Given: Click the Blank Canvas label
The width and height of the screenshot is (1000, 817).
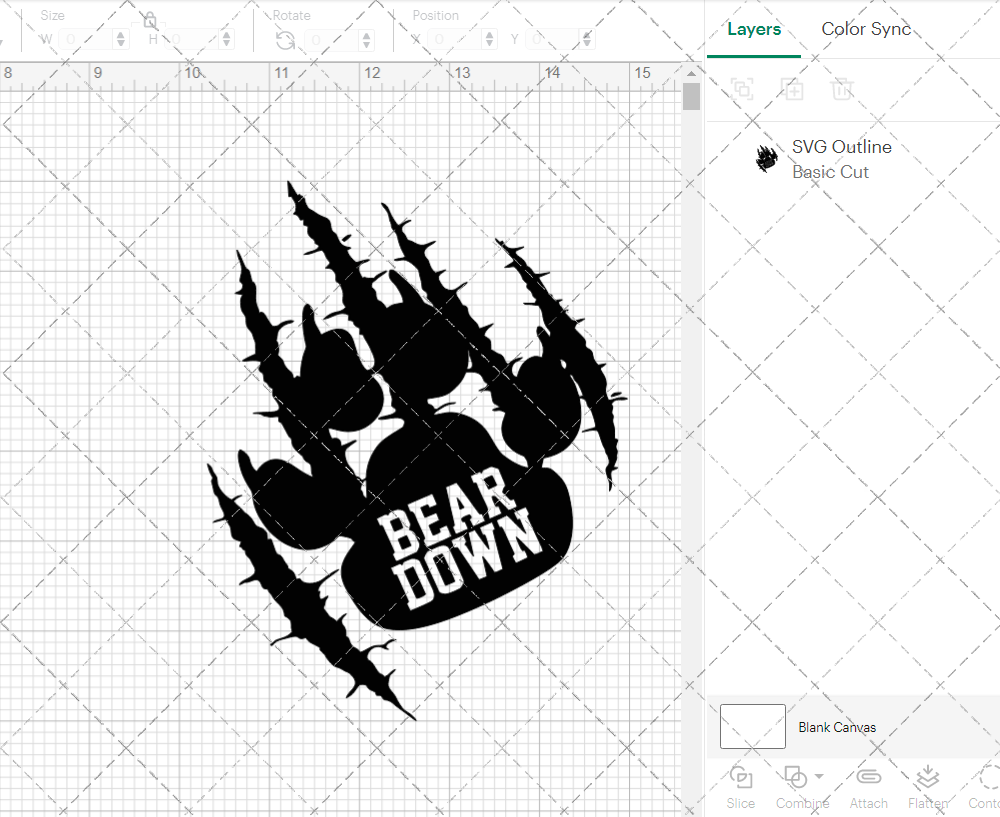Looking at the screenshot, I should pos(837,727).
